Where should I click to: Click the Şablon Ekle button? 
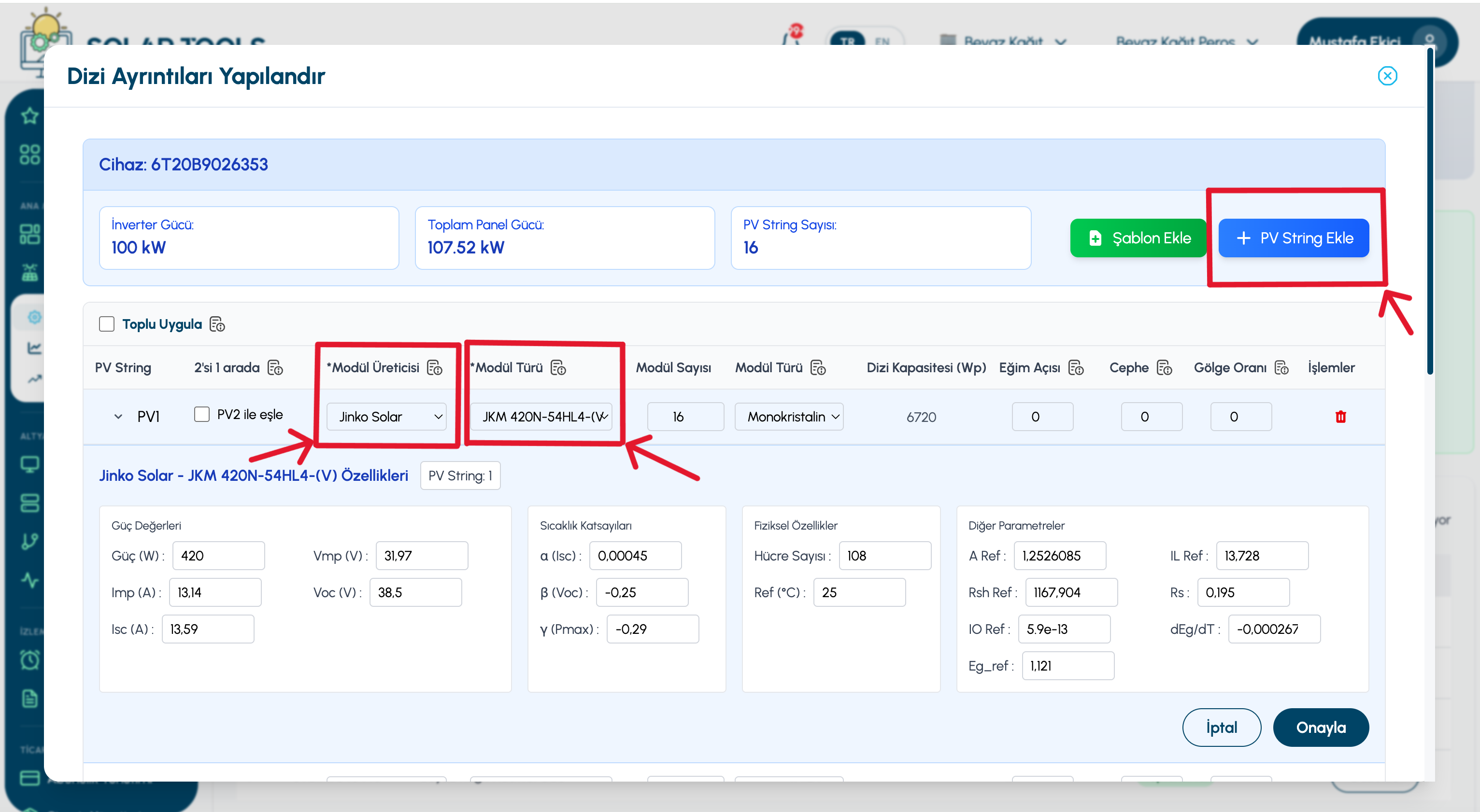pos(1138,238)
